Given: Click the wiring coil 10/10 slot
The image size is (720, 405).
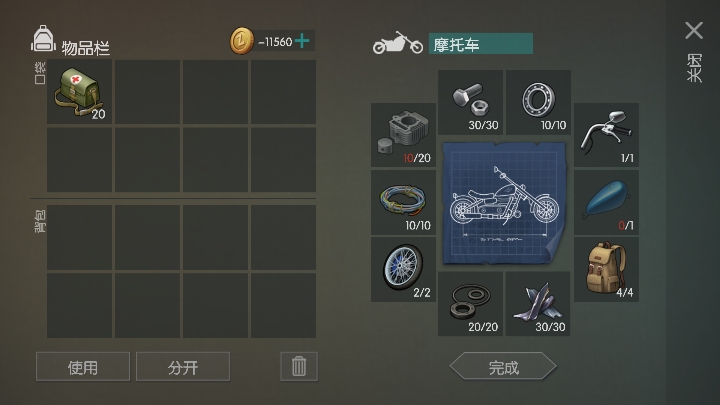Looking at the screenshot, I should tap(403, 202).
